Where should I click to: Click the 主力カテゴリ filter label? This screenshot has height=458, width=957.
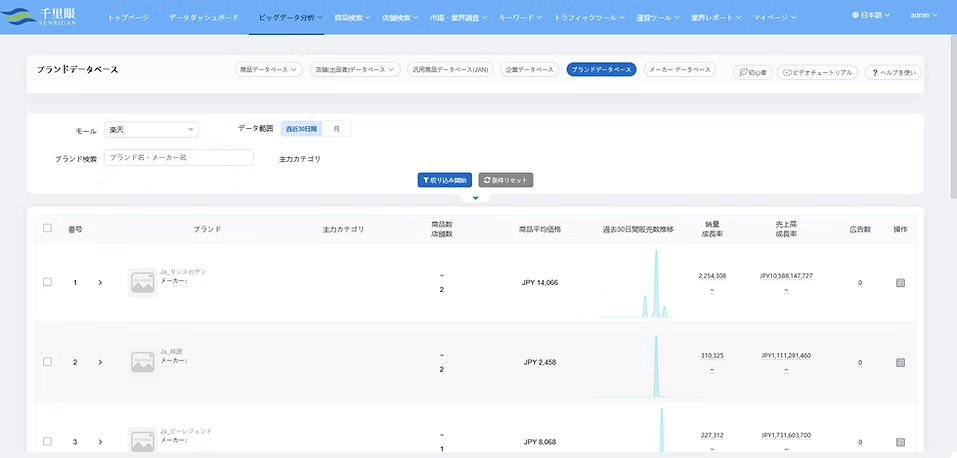[300, 159]
